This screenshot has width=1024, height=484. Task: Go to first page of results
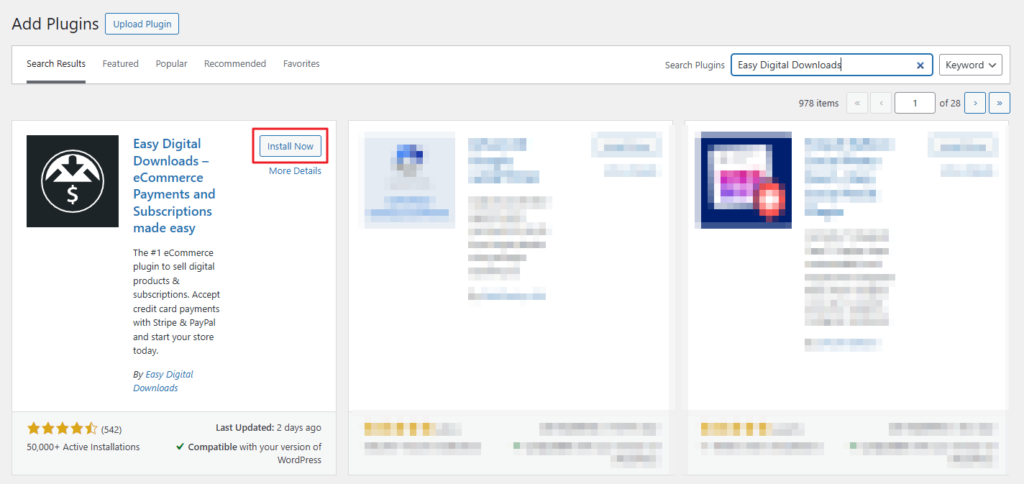(857, 103)
